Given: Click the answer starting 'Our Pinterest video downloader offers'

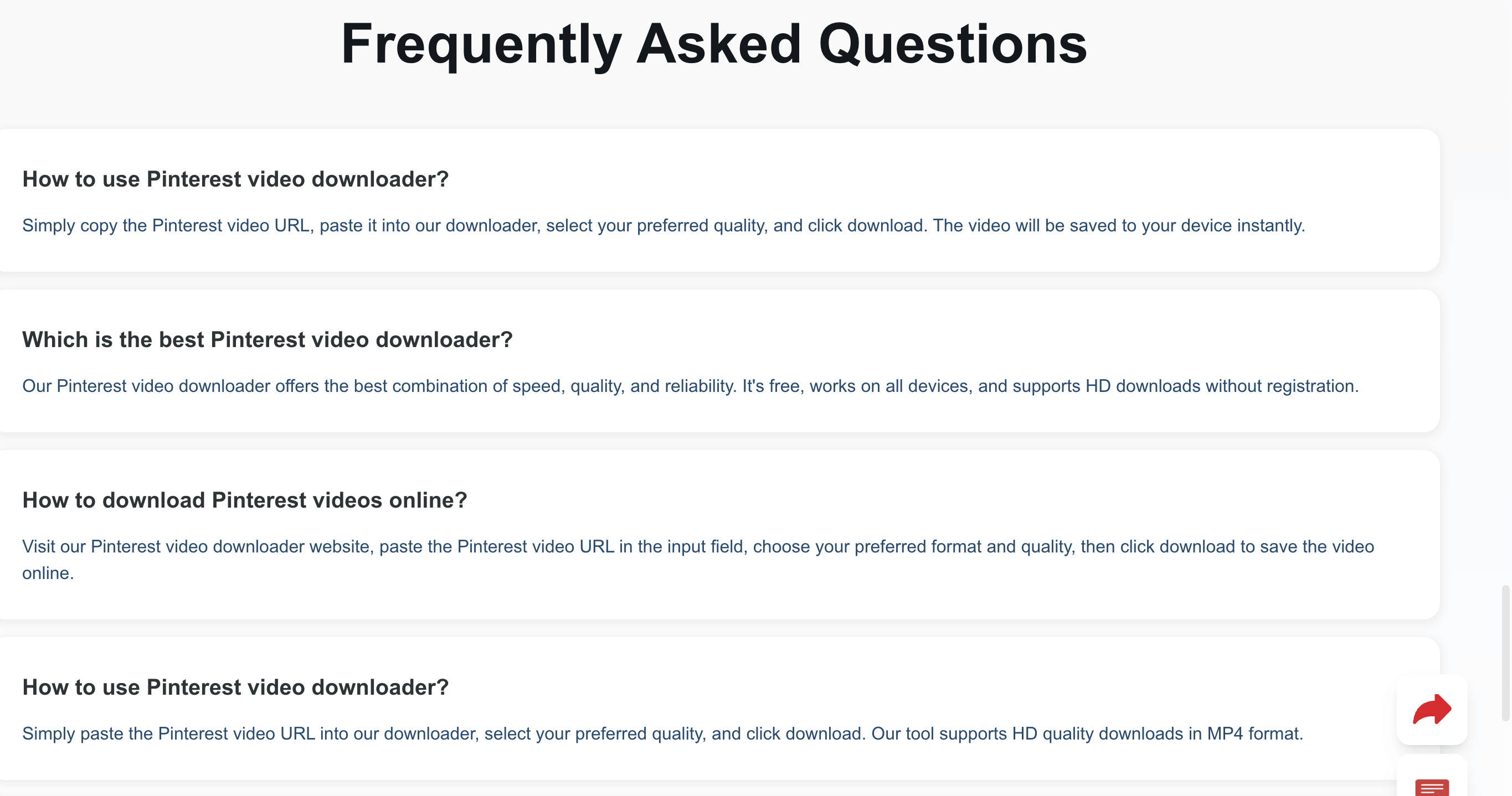Looking at the screenshot, I should coord(690,386).
